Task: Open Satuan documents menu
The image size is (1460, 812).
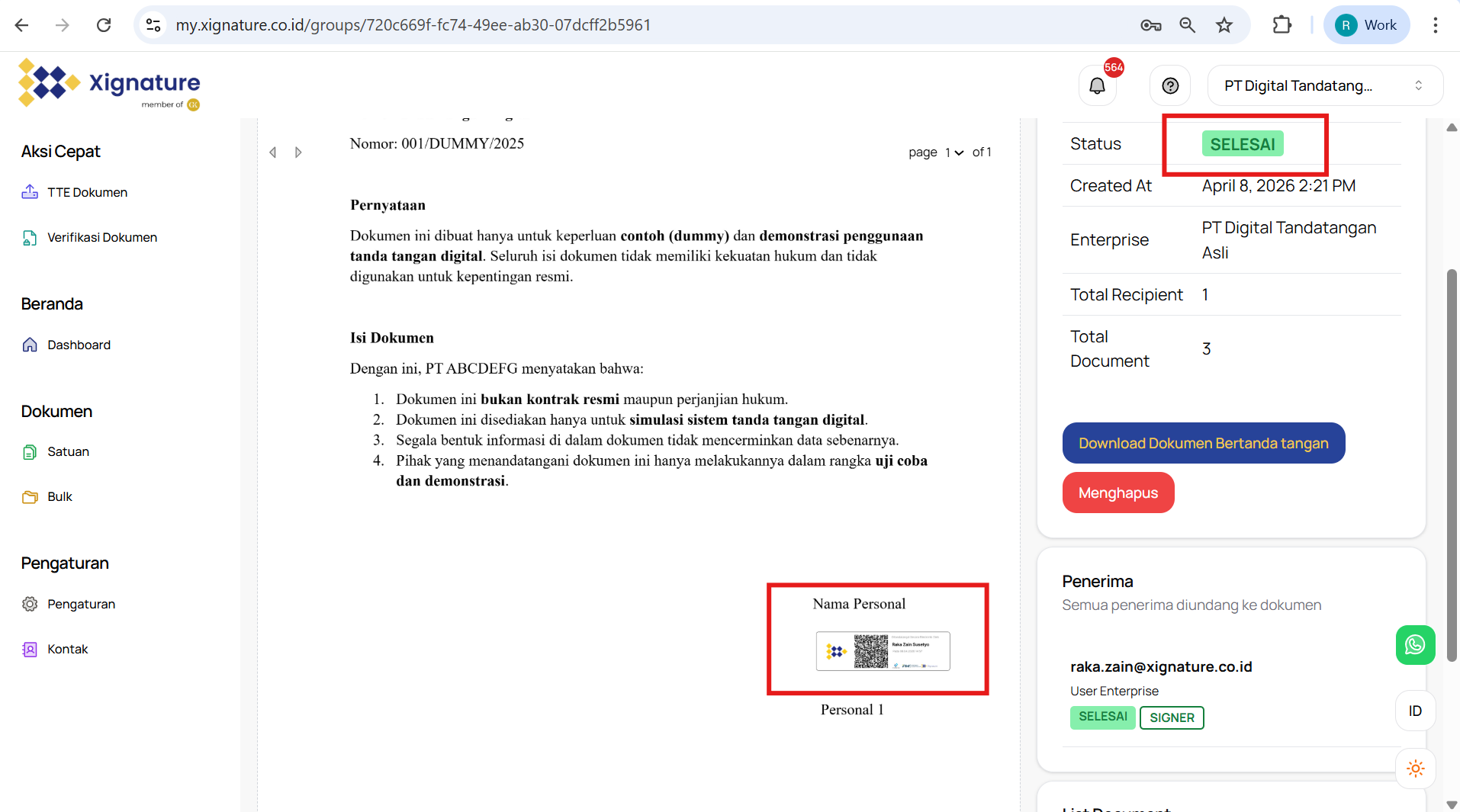Action: (68, 451)
